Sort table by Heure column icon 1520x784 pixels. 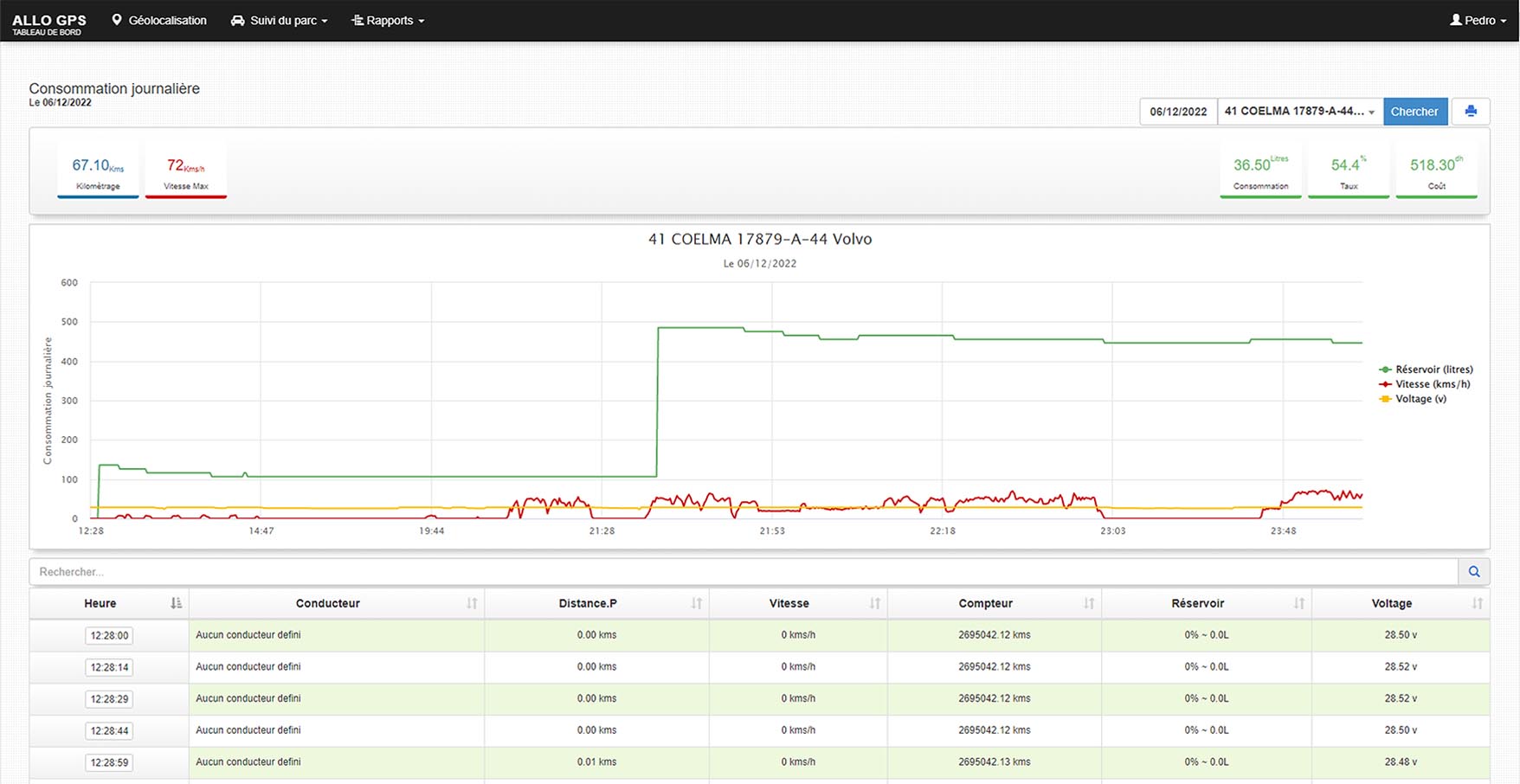tap(176, 603)
